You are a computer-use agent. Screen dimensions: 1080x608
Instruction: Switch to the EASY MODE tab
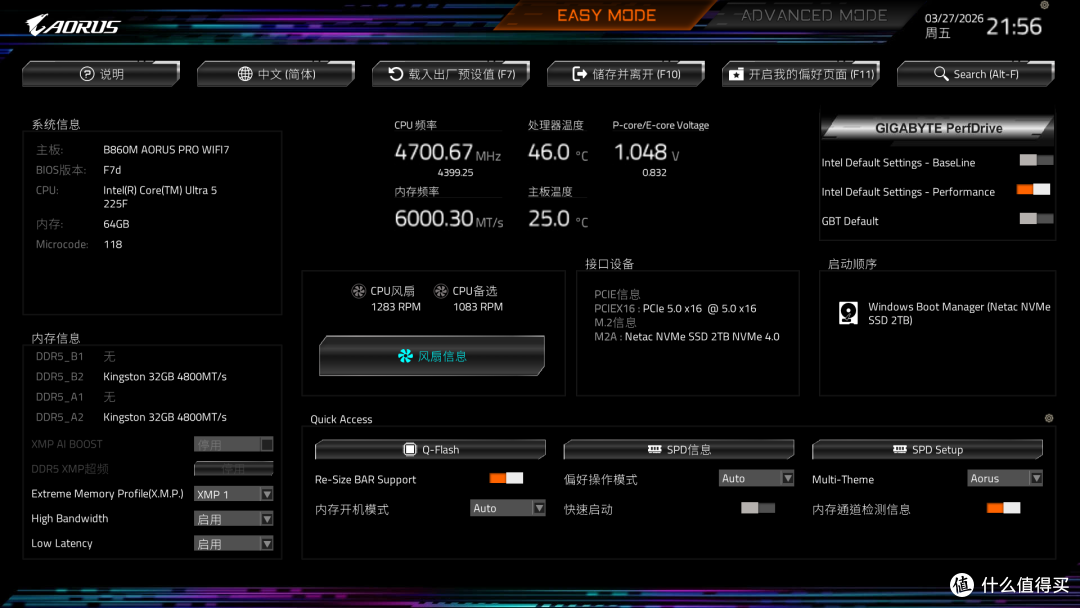(x=606, y=15)
